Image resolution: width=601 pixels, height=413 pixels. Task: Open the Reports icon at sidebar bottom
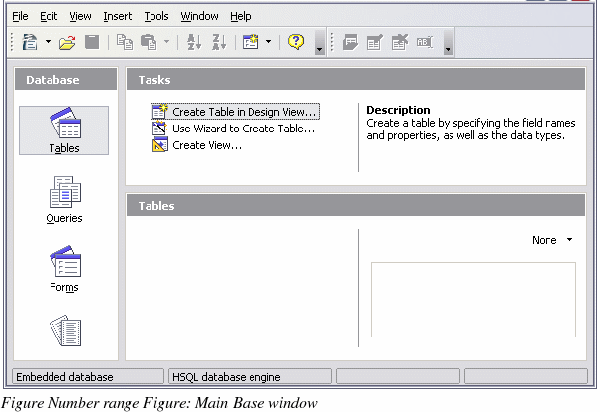64,332
